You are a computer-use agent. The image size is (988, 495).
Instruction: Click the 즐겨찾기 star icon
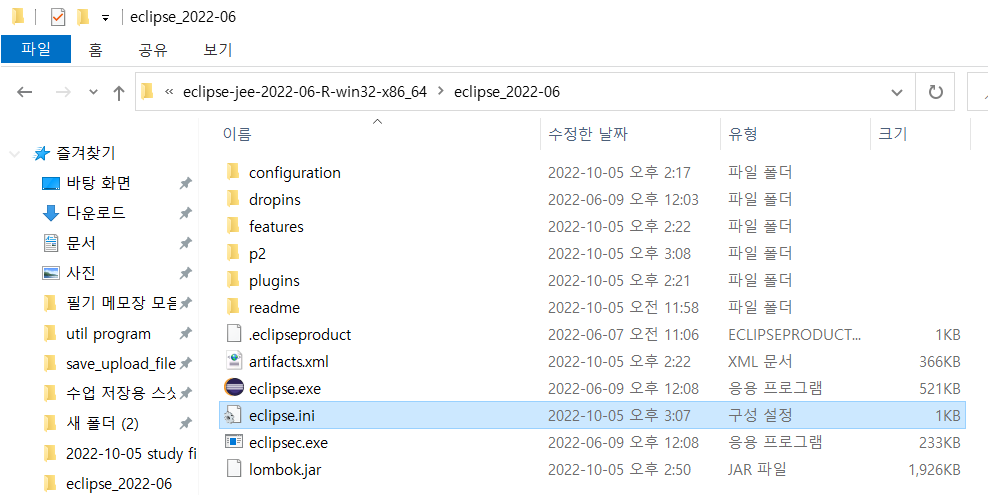[42, 153]
